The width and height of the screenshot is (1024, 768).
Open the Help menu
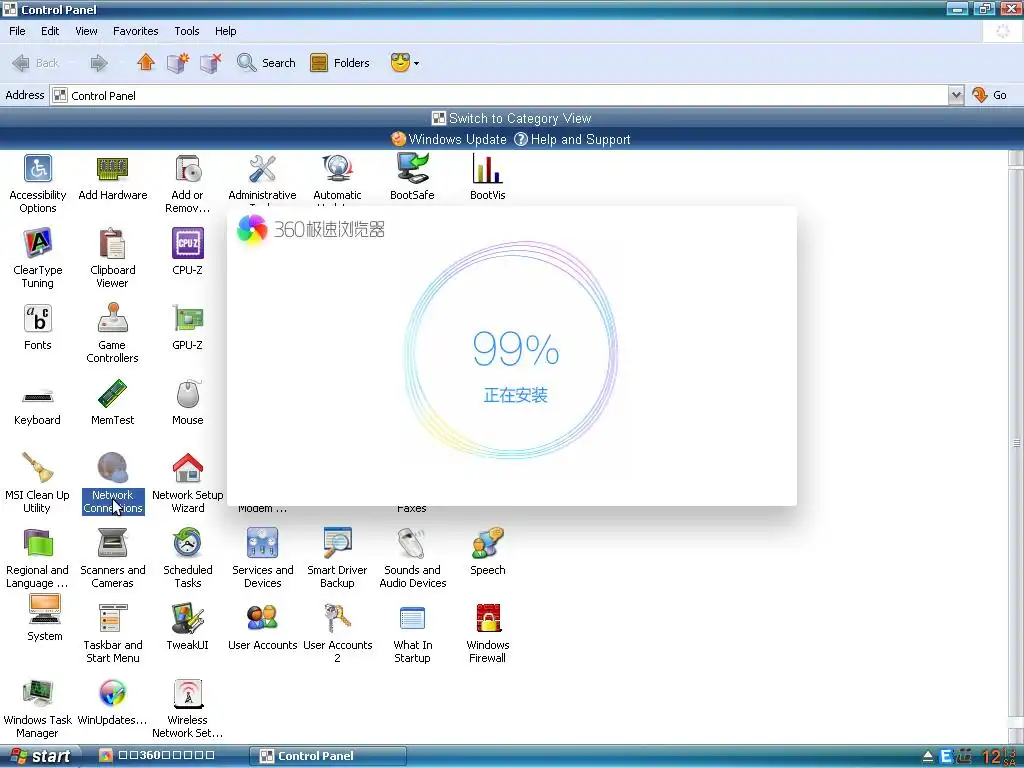pos(225,31)
